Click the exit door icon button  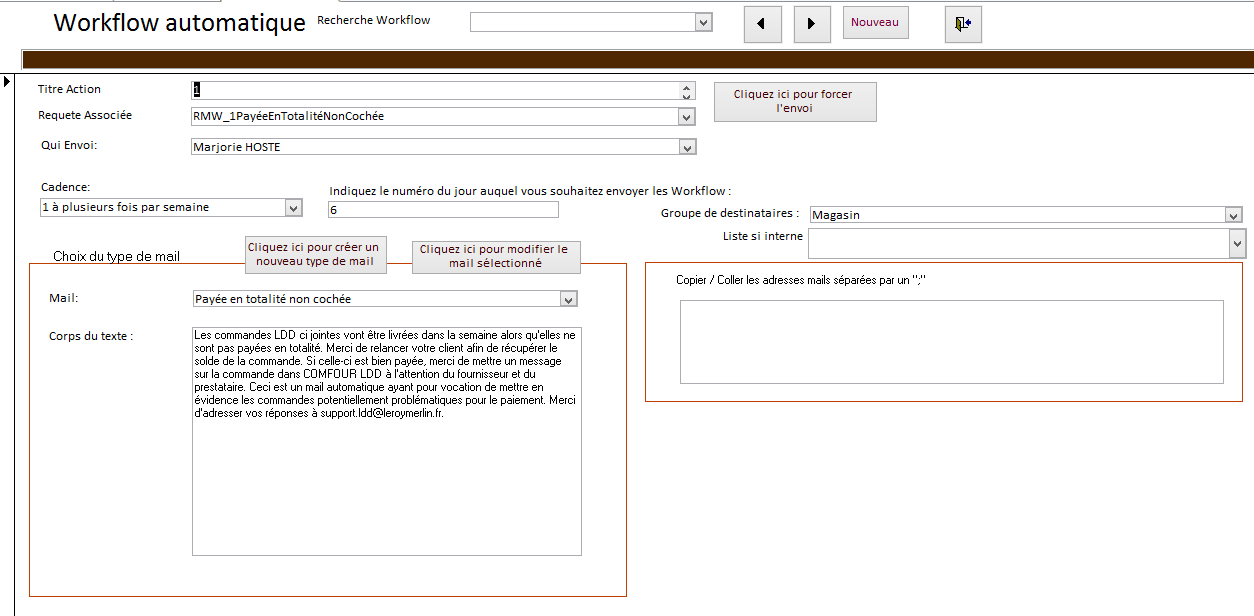click(x=963, y=23)
